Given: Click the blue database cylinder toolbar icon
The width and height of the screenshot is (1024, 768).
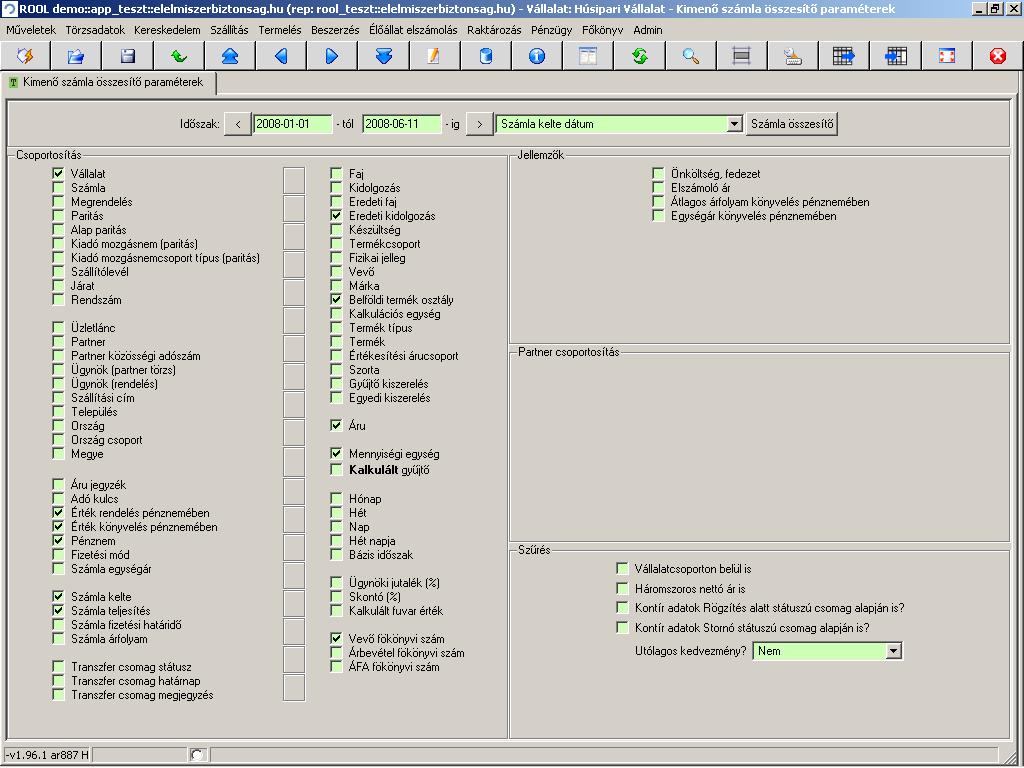Looking at the screenshot, I should tap(486, 56).
